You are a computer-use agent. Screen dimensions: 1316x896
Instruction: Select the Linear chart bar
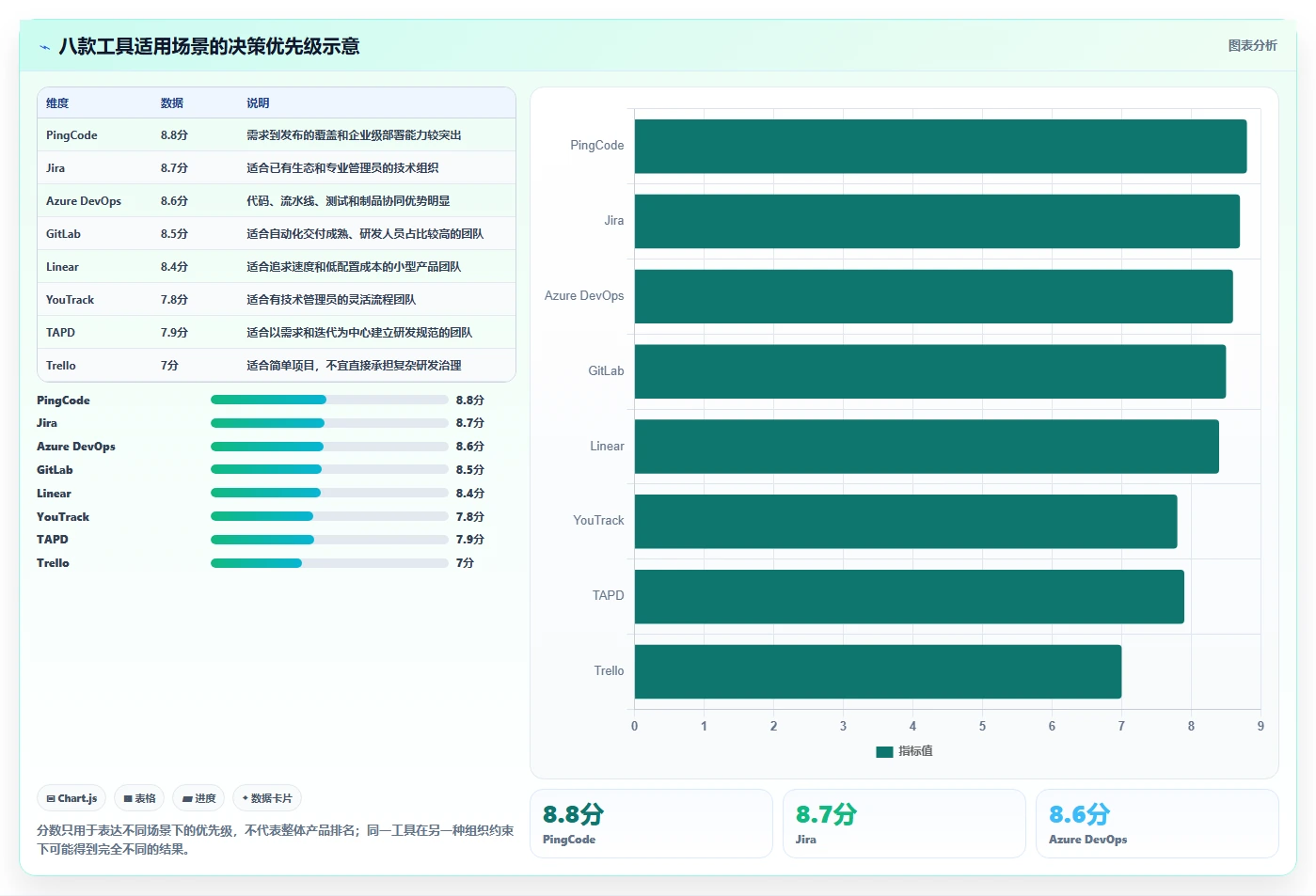(927, 447)
